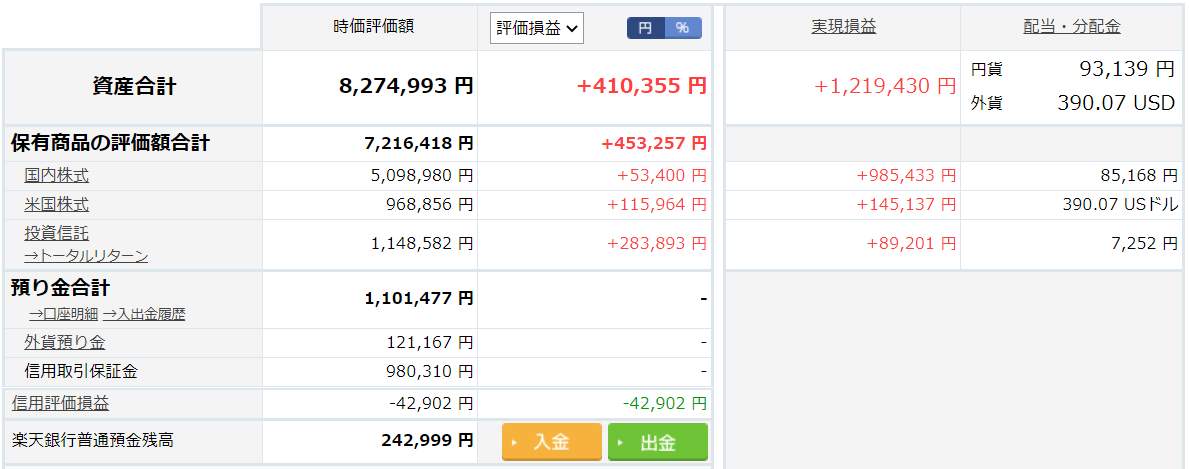Open the 投資信託 link
1189x469 pixels.
pos(56,234)
